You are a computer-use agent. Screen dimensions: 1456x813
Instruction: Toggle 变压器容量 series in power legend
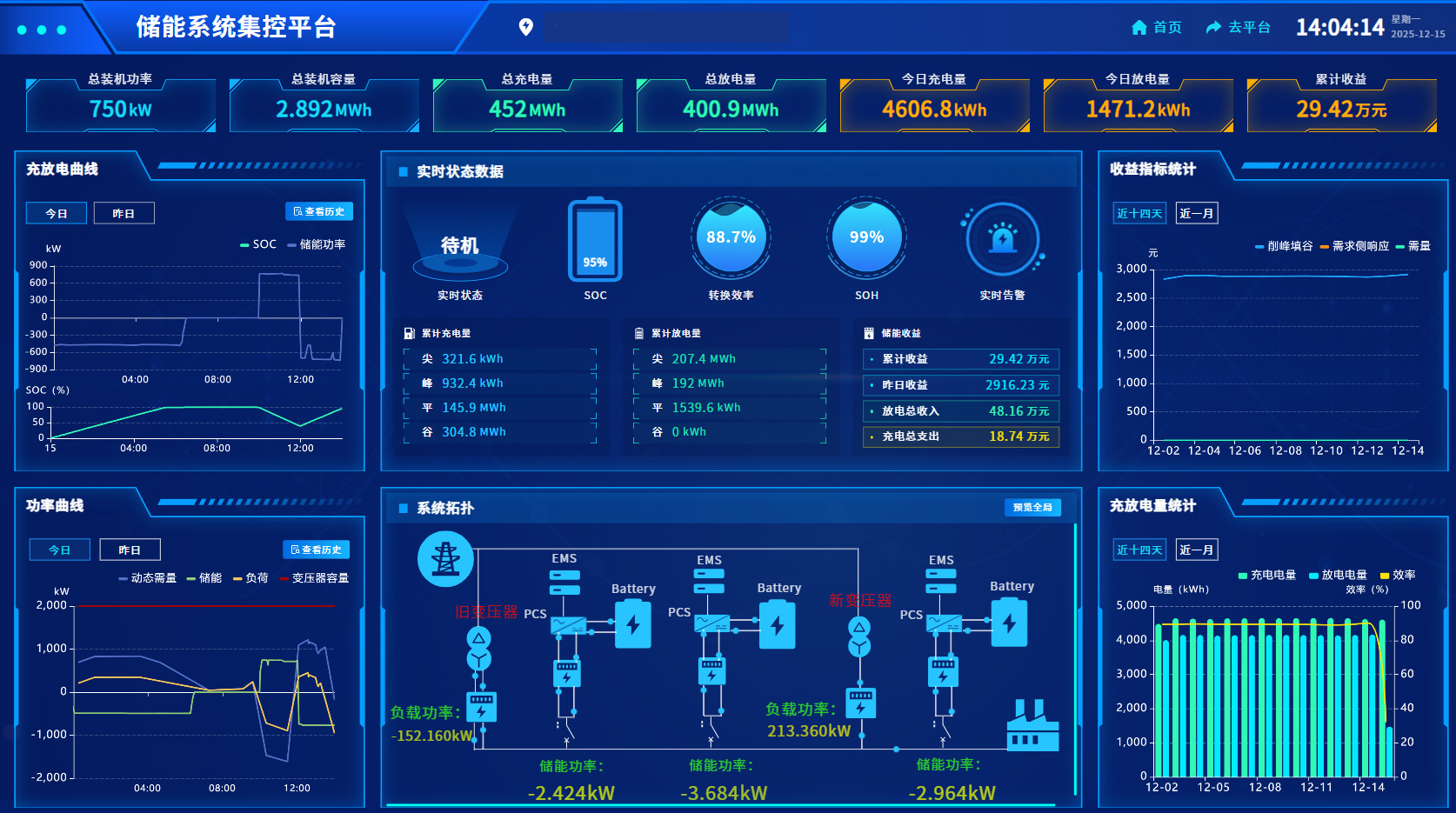314,578
